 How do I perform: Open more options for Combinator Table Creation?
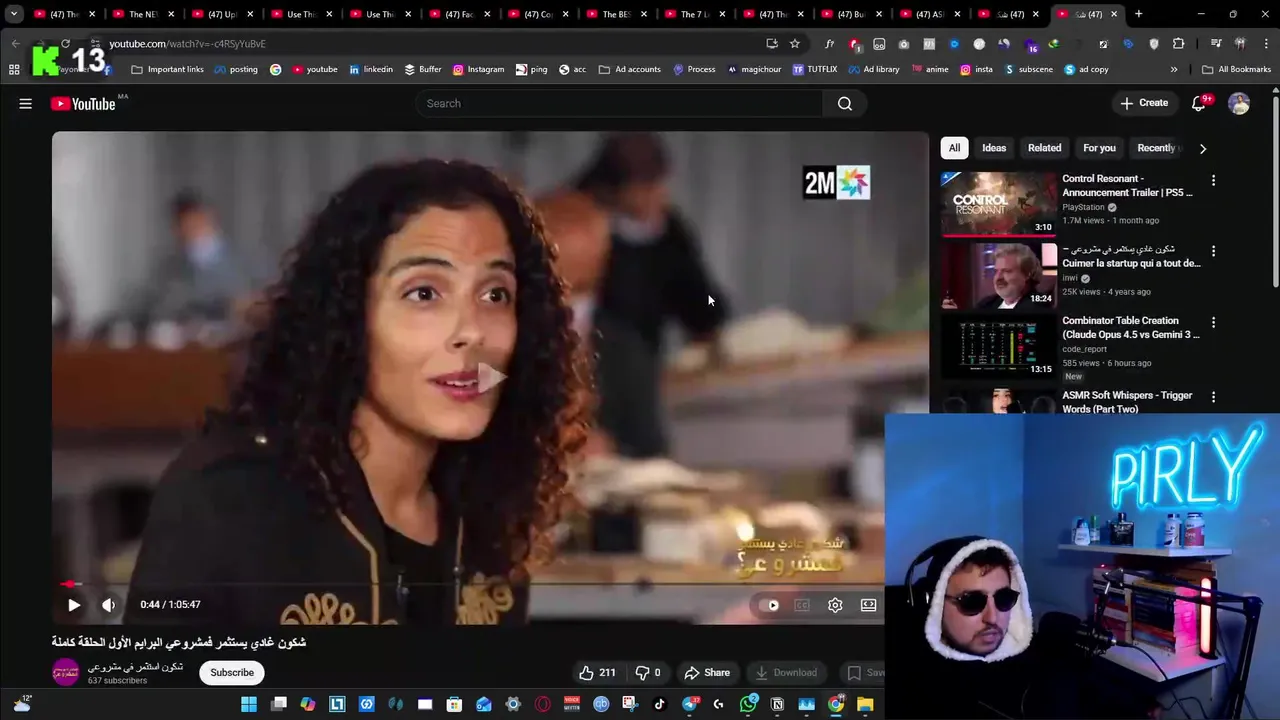[x=1213, y=323]
